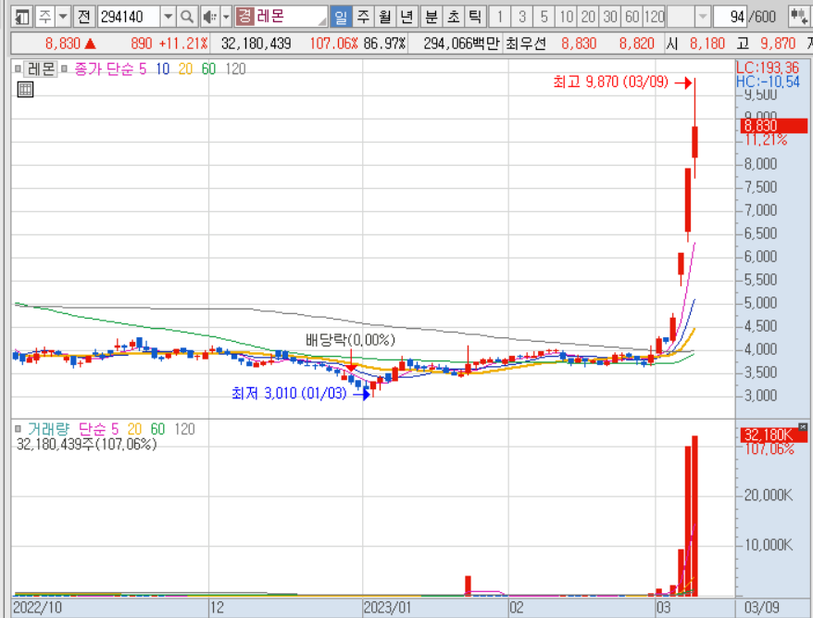Click the price MA 5 legend value
The image size is (813, 618).
143,69
